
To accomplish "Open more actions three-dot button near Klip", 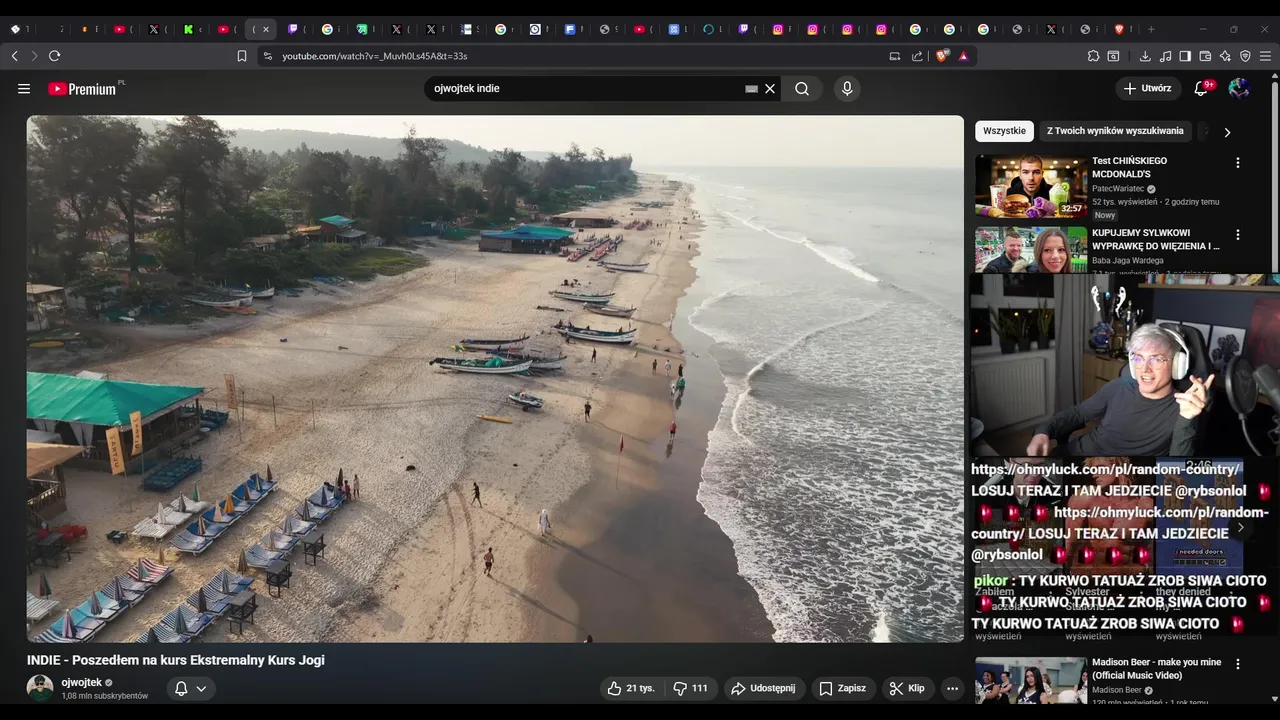I will (x=952, y=688).
